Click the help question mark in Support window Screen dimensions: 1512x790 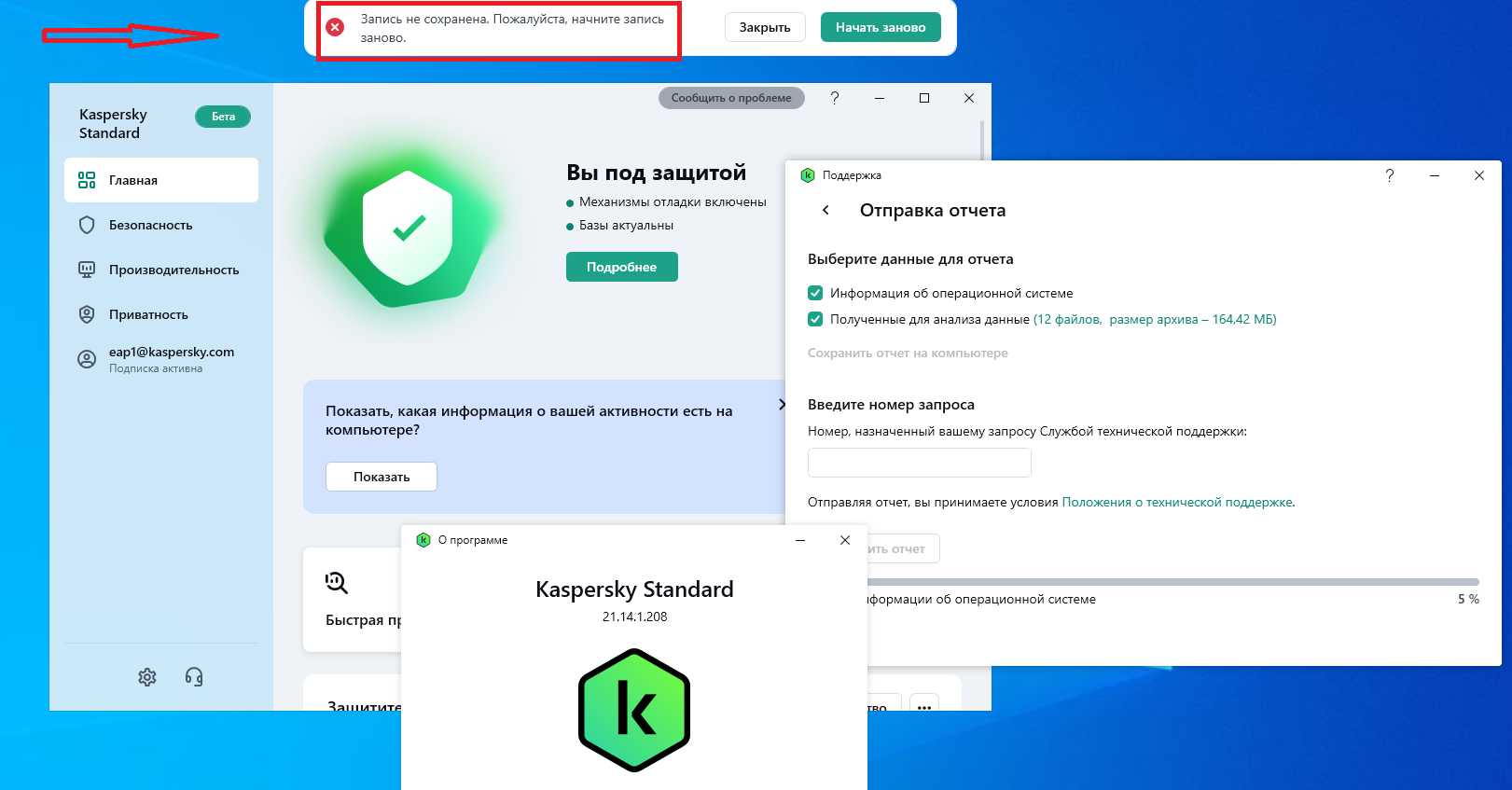[1390, 175]
